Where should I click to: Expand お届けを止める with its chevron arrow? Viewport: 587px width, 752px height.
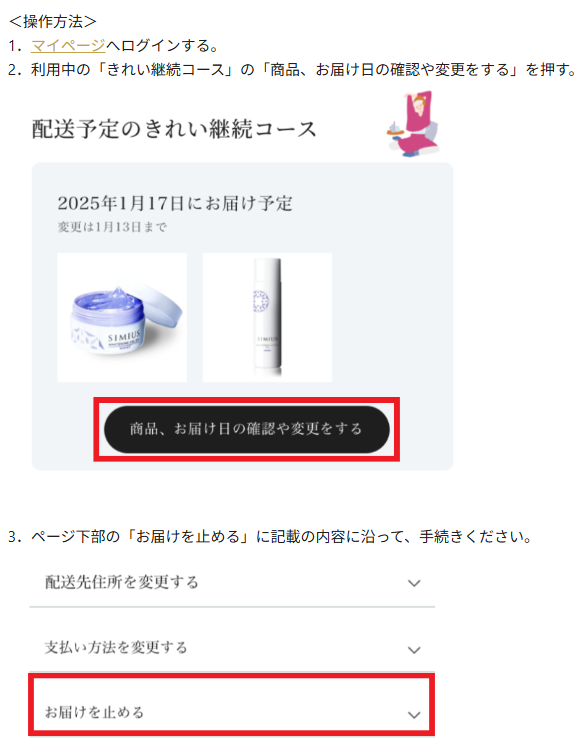click(x=414, y=715)
